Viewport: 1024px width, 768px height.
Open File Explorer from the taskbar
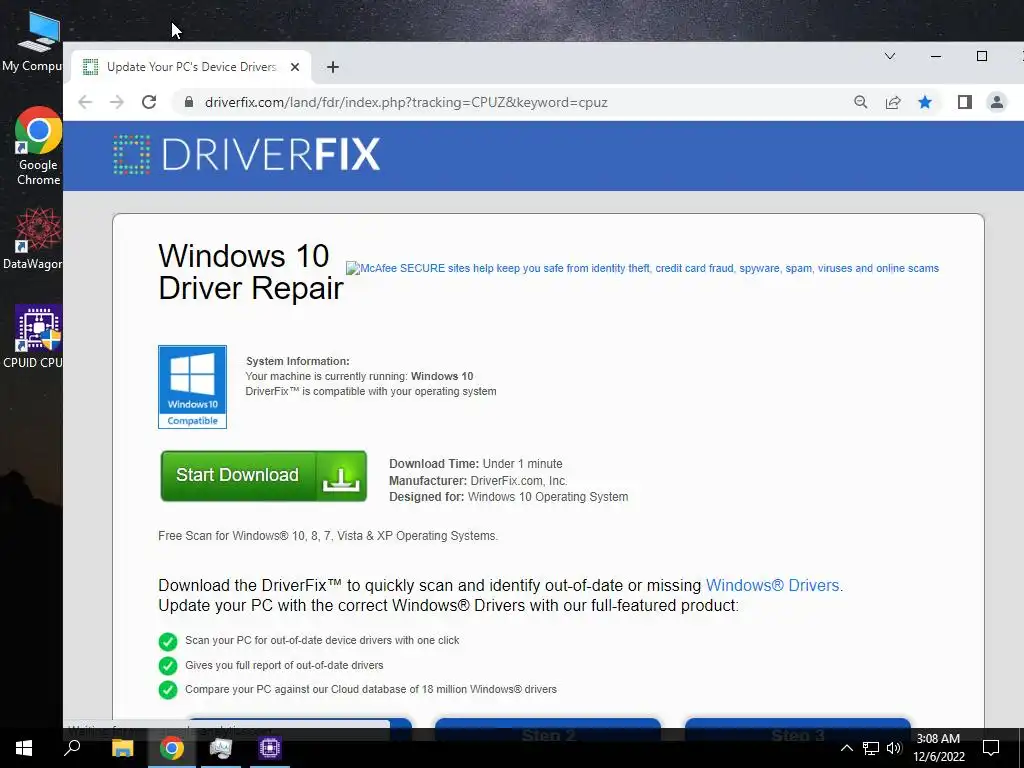(122, 748)
